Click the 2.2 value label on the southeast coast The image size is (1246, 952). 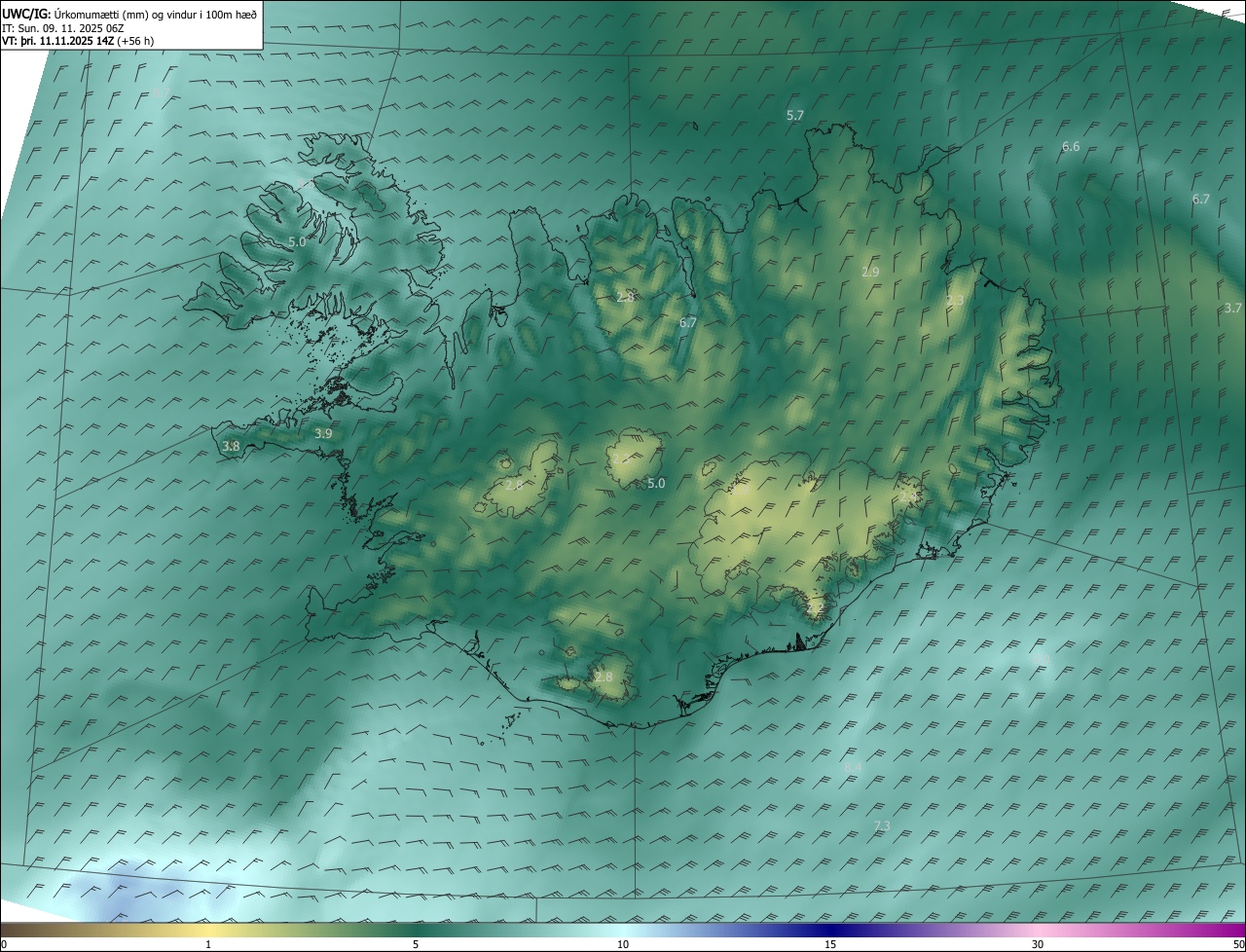click(x=815, y=608)
